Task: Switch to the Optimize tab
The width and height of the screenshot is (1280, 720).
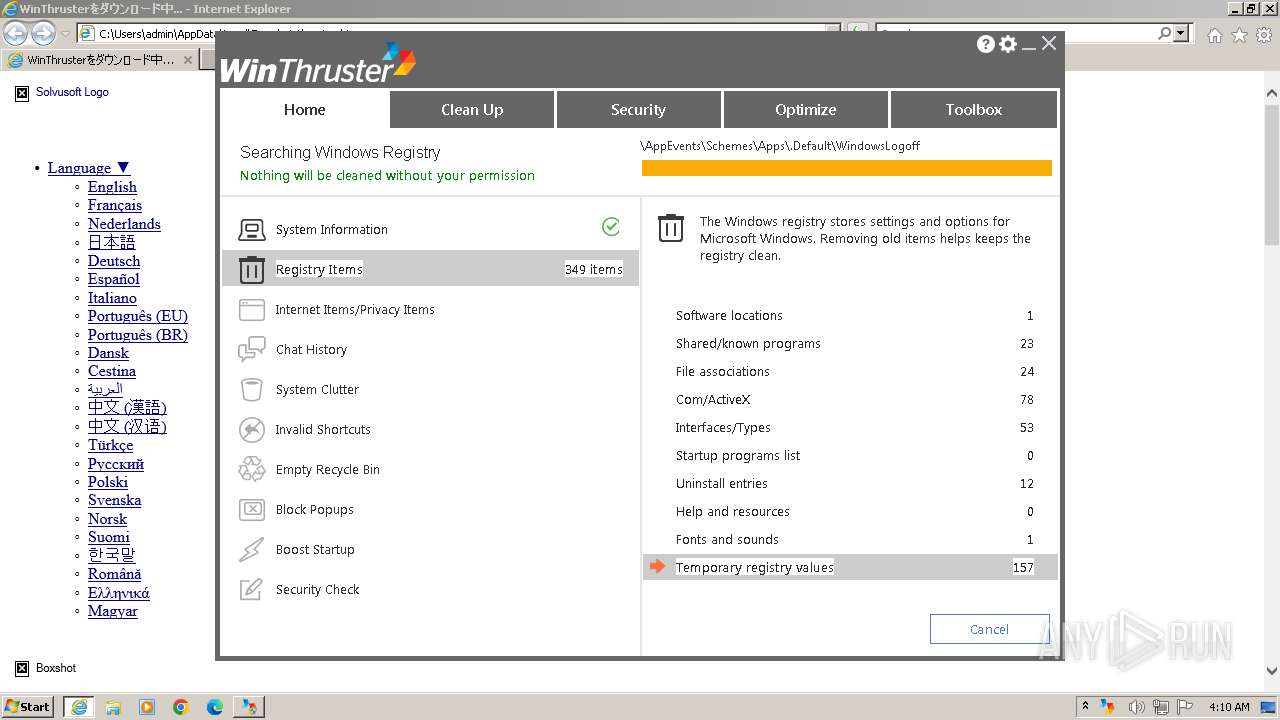Action: point(805,110)
